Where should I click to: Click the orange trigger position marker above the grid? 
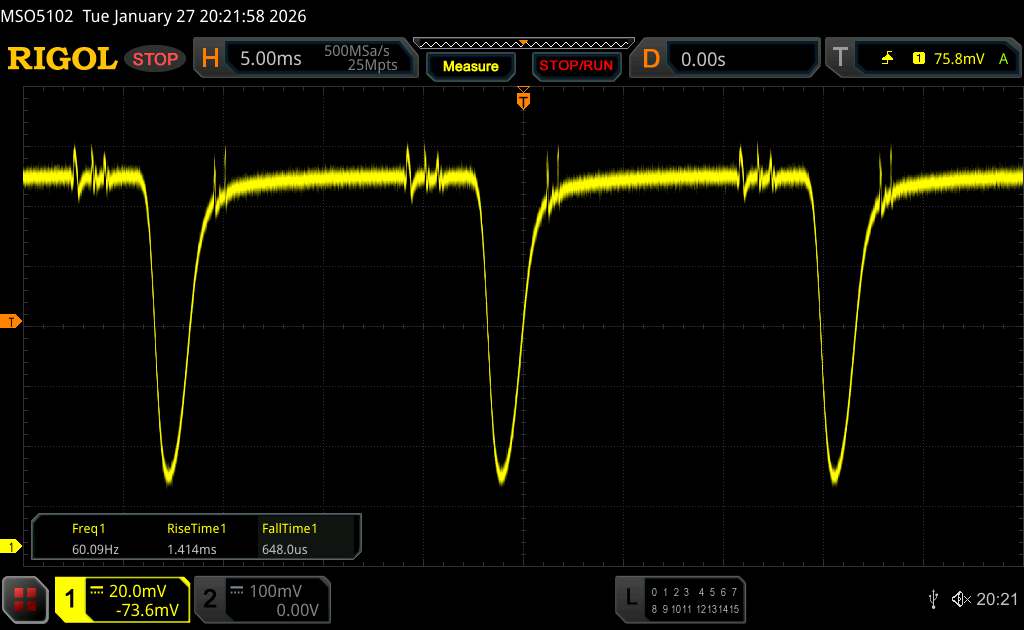[x=522, y=99]
